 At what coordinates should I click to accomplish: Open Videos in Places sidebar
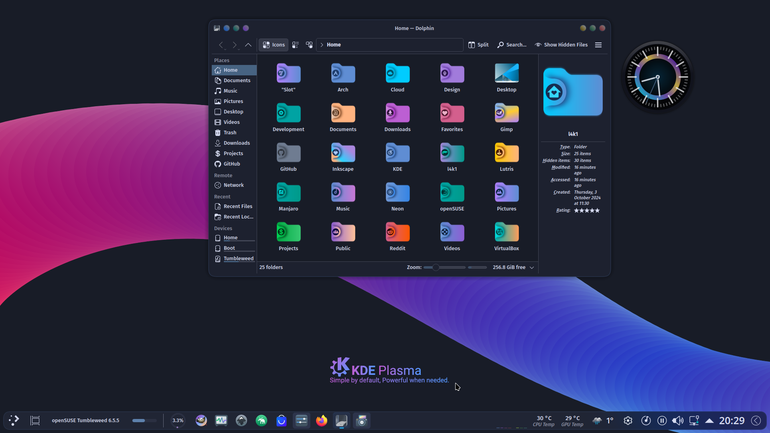pos(234,122)
